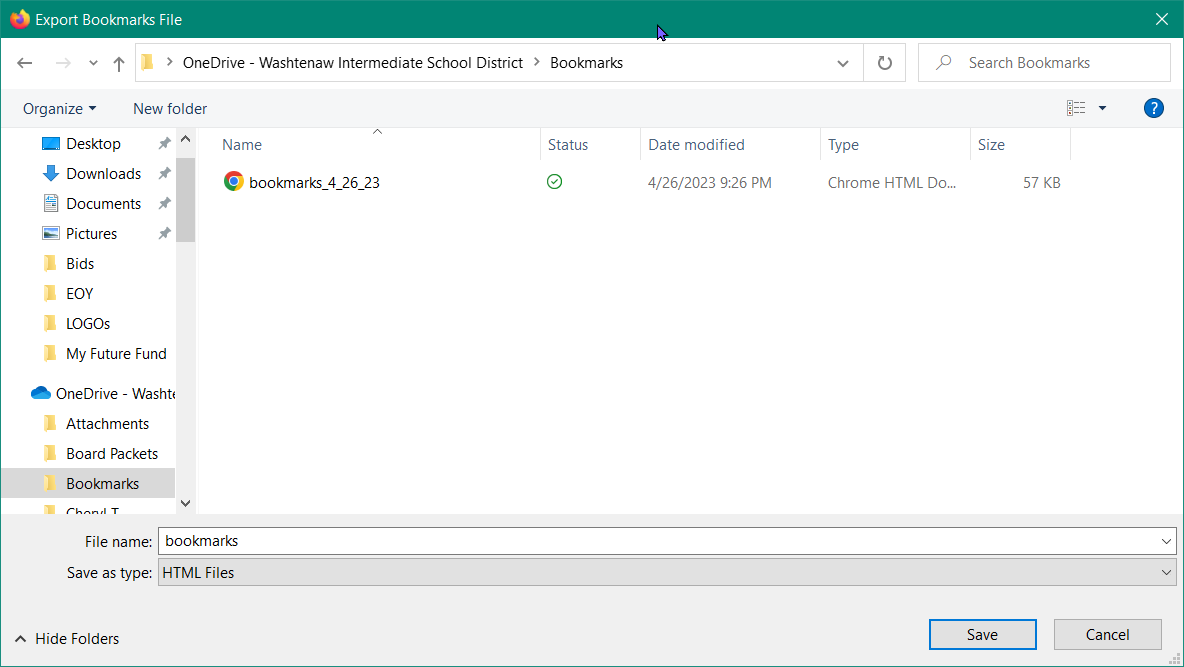Click Bookmarks in the address breadcrumb

coord(587,63)
